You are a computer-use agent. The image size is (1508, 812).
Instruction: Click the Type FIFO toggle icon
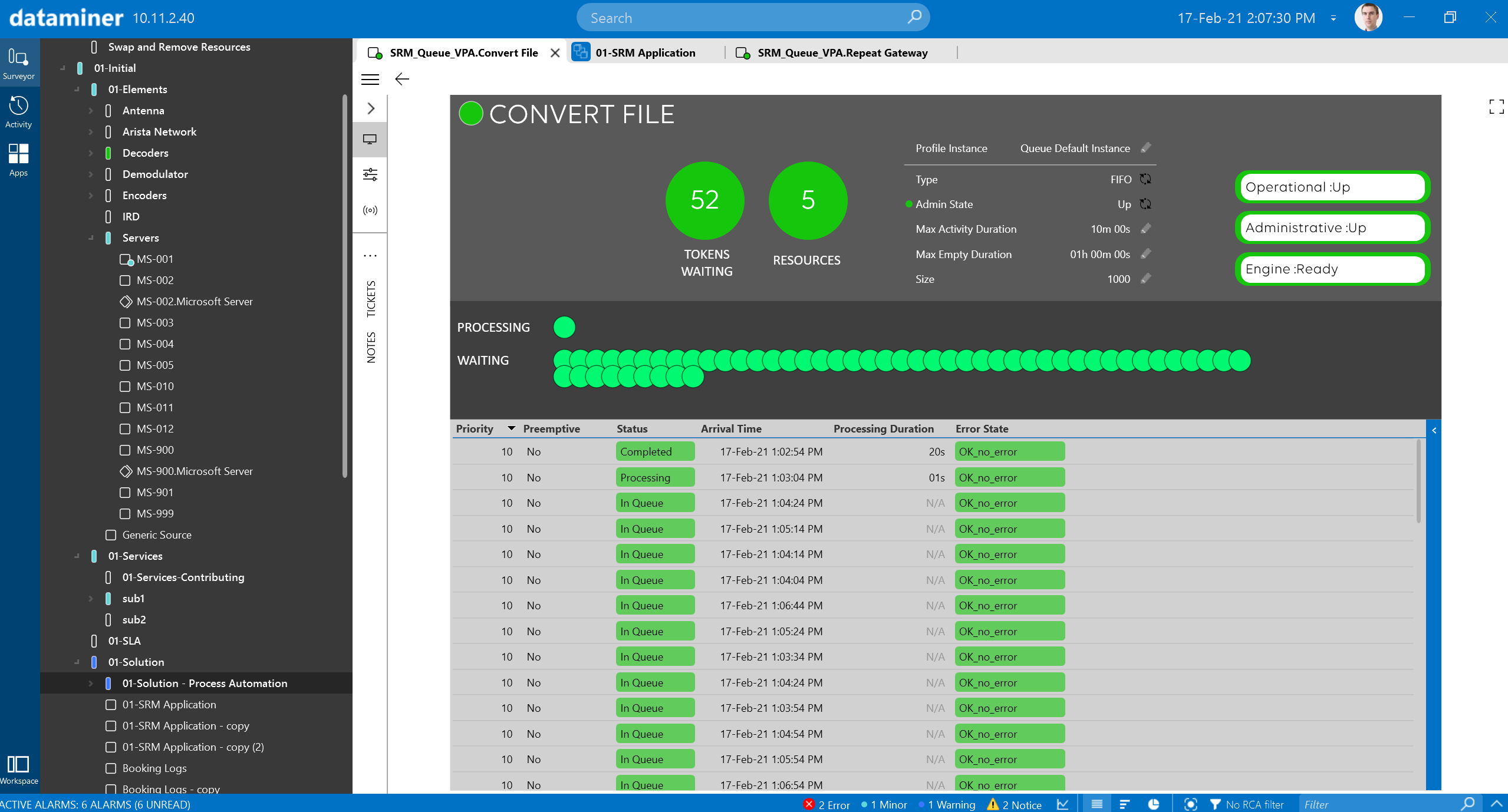1145,179
